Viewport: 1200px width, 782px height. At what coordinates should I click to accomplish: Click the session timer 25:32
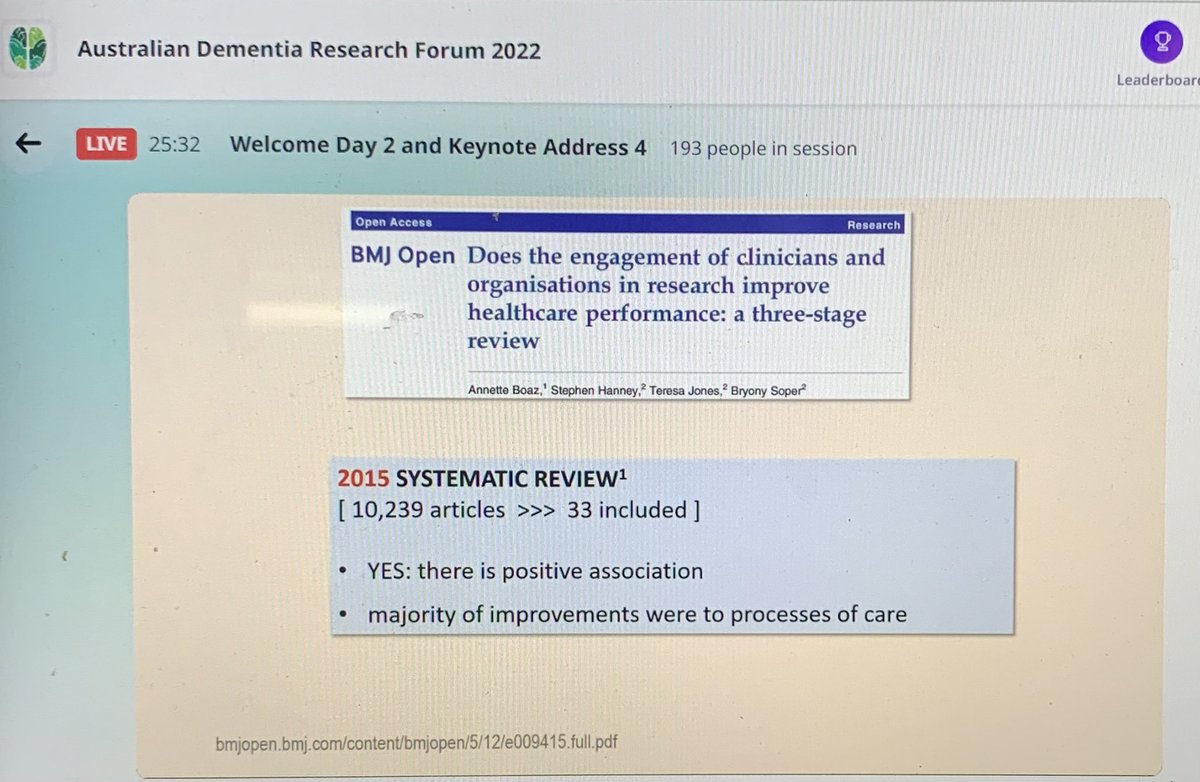175,145
